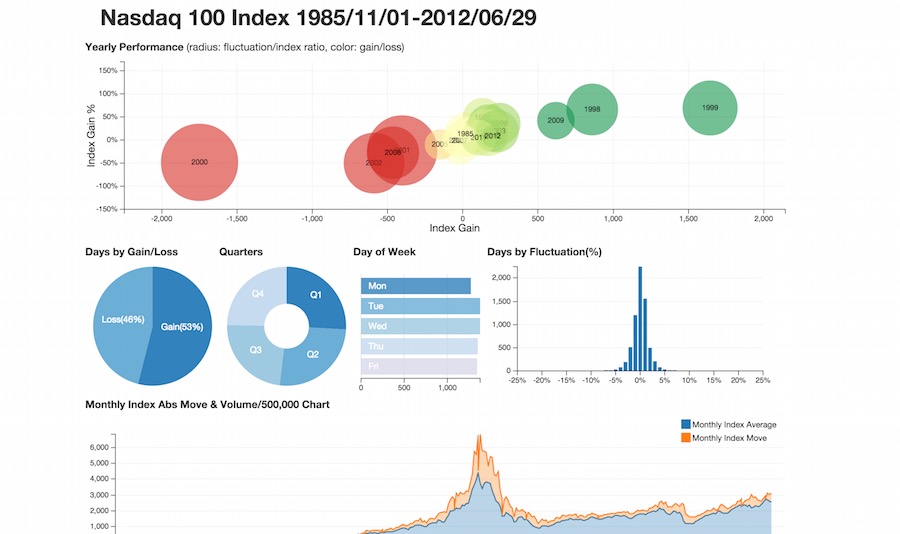Image resolution: width=900 pixels, height=534 pixels.
Task: Select the 1999 bubble in Yearly Performance
Action: [710, 108]
